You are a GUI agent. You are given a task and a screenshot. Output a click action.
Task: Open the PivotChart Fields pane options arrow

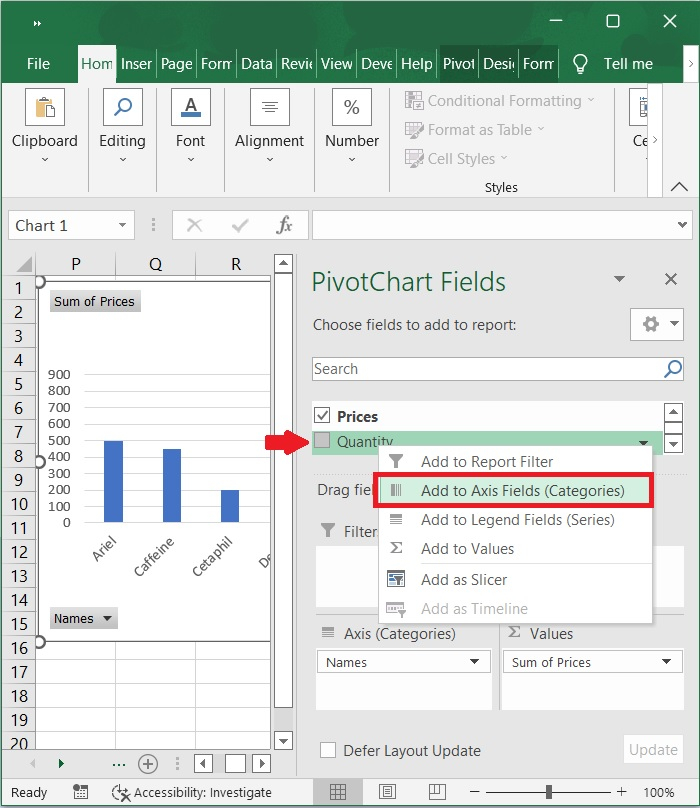[620, 279]
